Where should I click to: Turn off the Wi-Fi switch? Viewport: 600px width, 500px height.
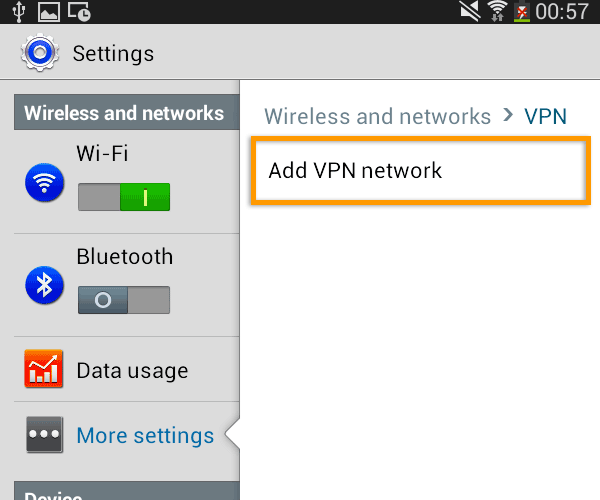coord(124,198)
